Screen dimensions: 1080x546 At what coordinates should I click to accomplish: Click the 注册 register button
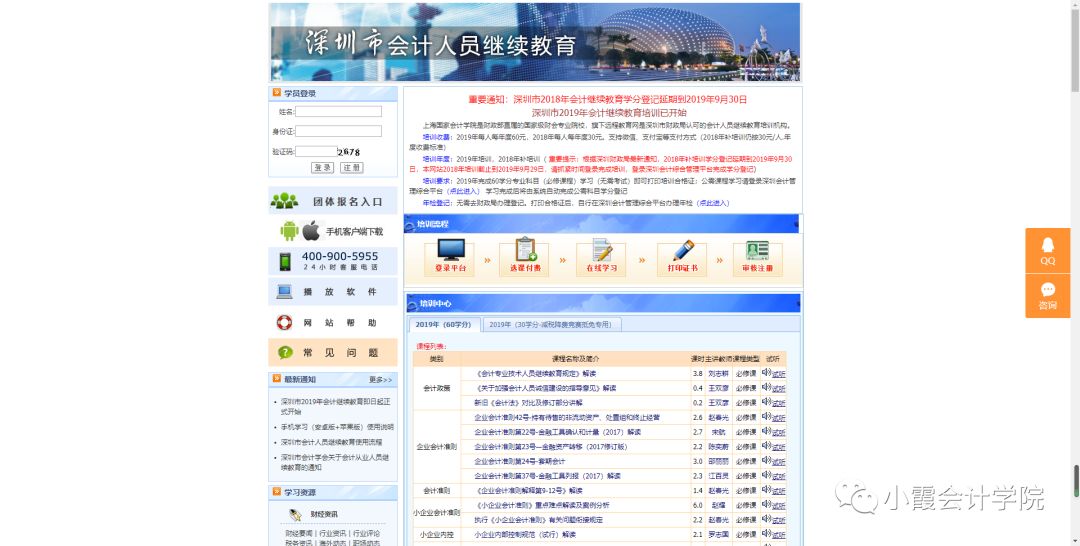351,168
